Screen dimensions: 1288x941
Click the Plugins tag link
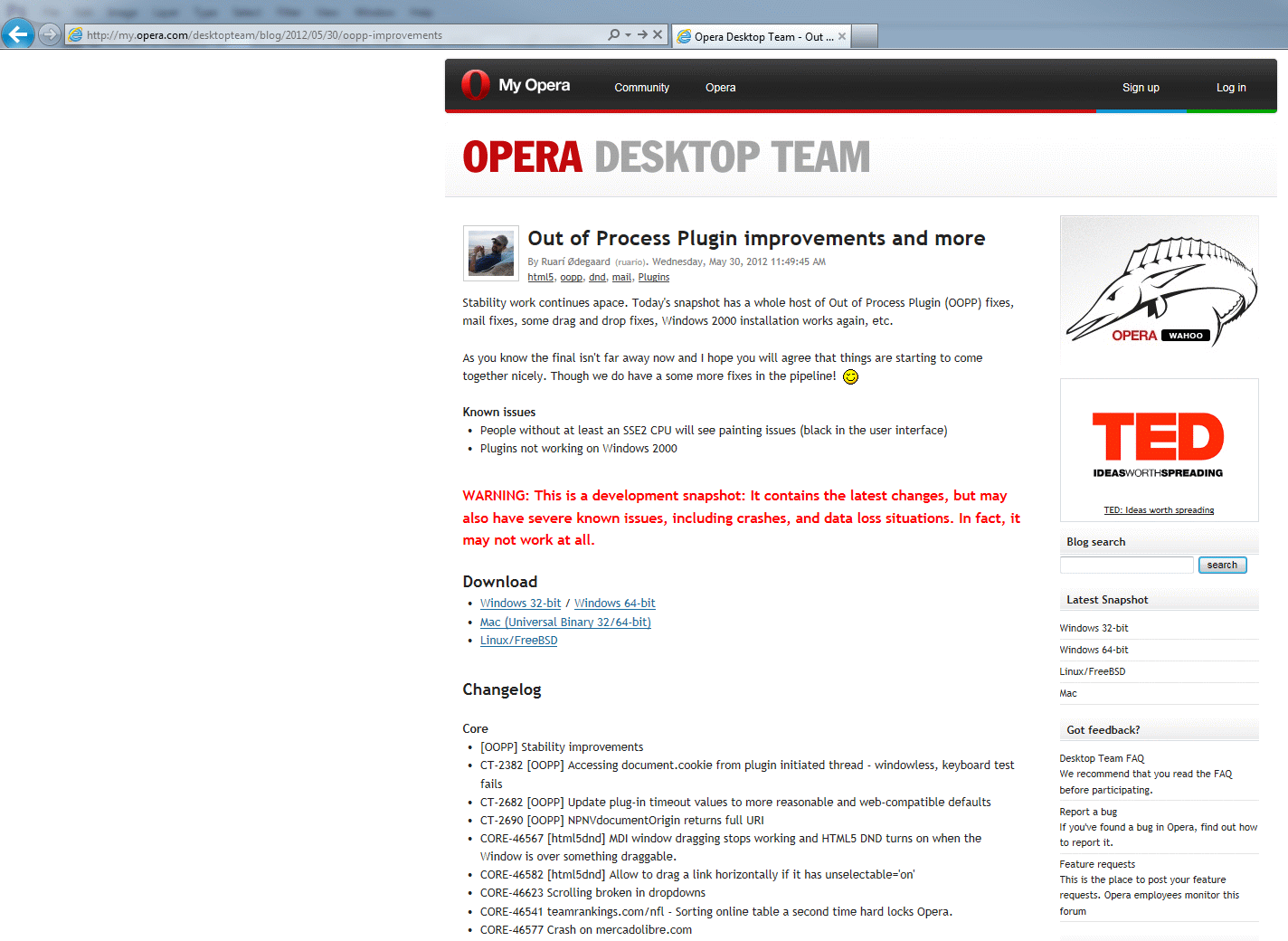pos(653,278)
